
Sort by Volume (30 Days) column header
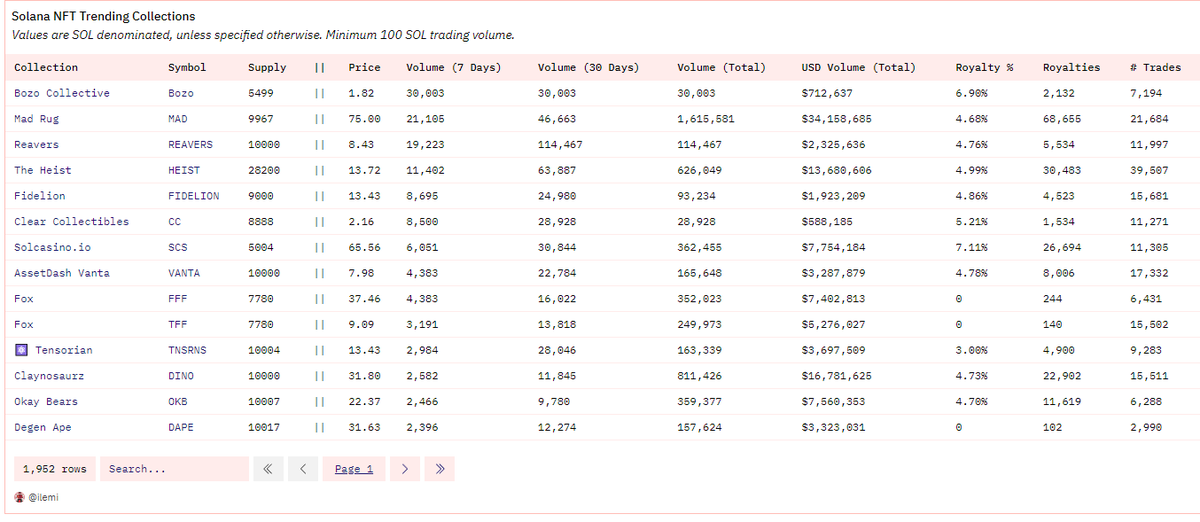[588, 68]
